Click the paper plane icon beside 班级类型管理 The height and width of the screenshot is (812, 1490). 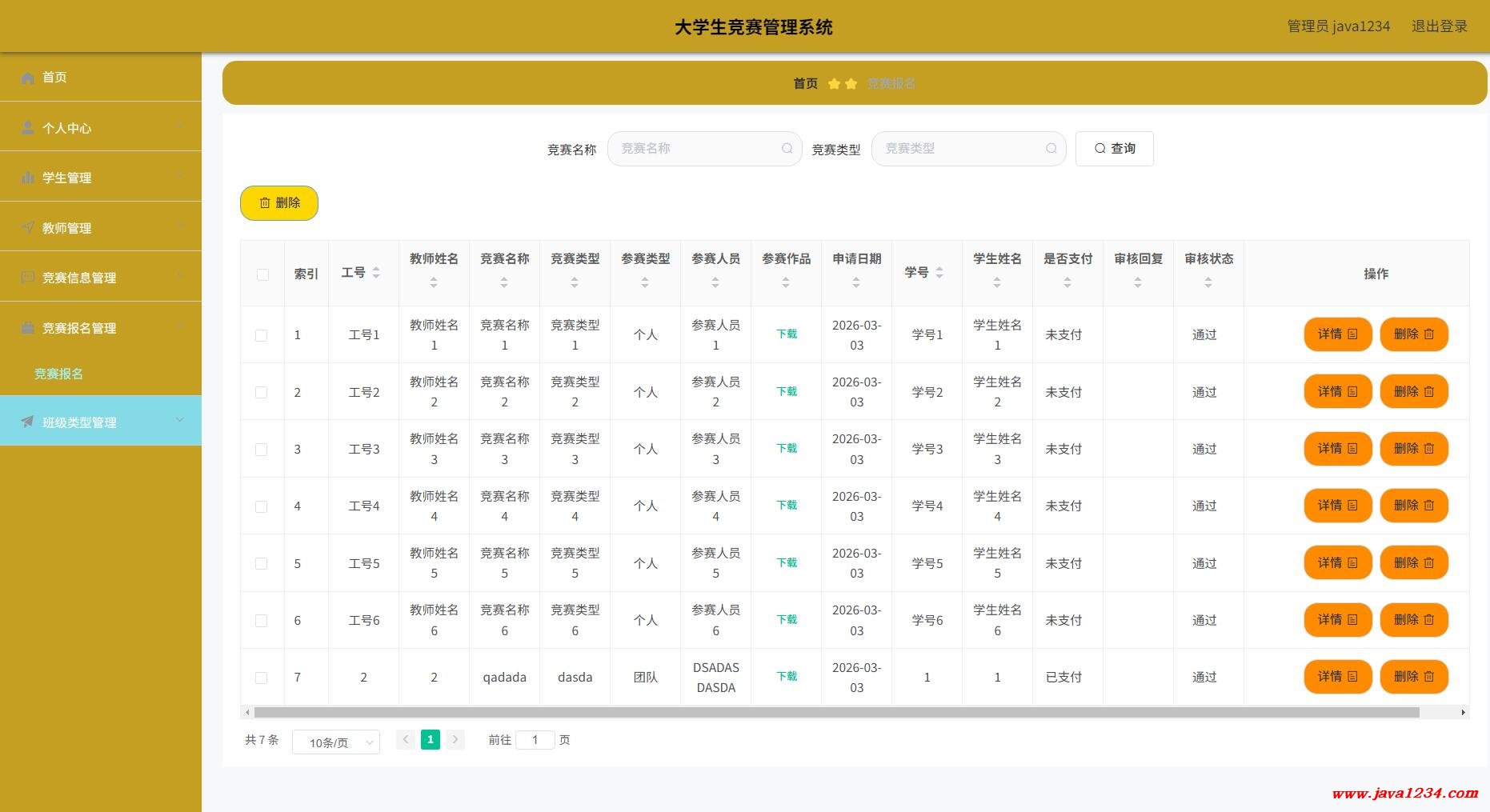(x=27, y=422)
